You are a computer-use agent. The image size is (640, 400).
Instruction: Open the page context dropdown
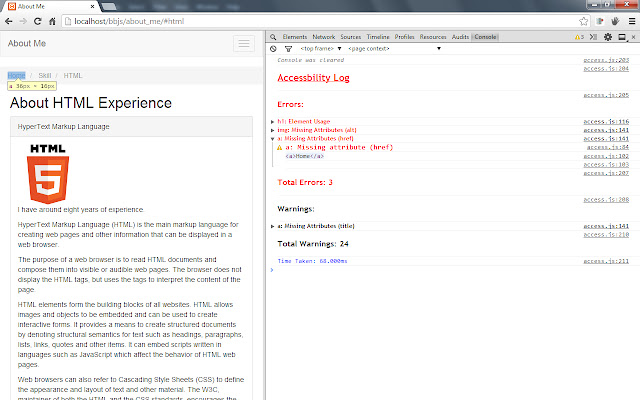click(394, 49)
